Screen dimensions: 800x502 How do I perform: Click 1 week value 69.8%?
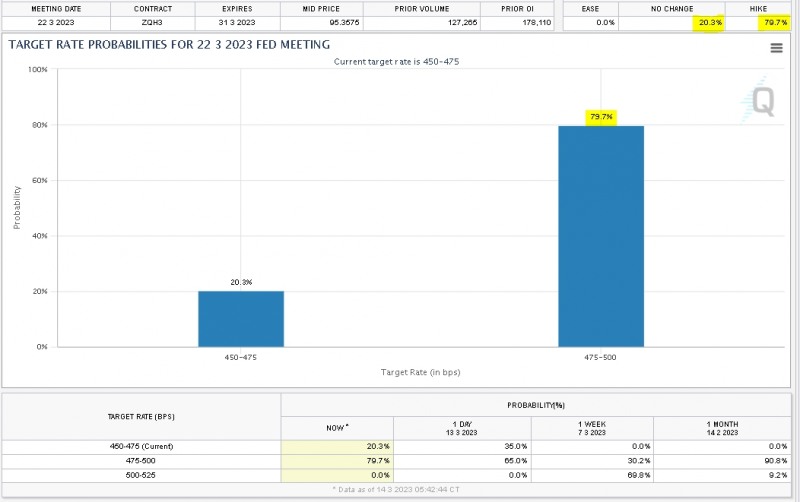639,475
